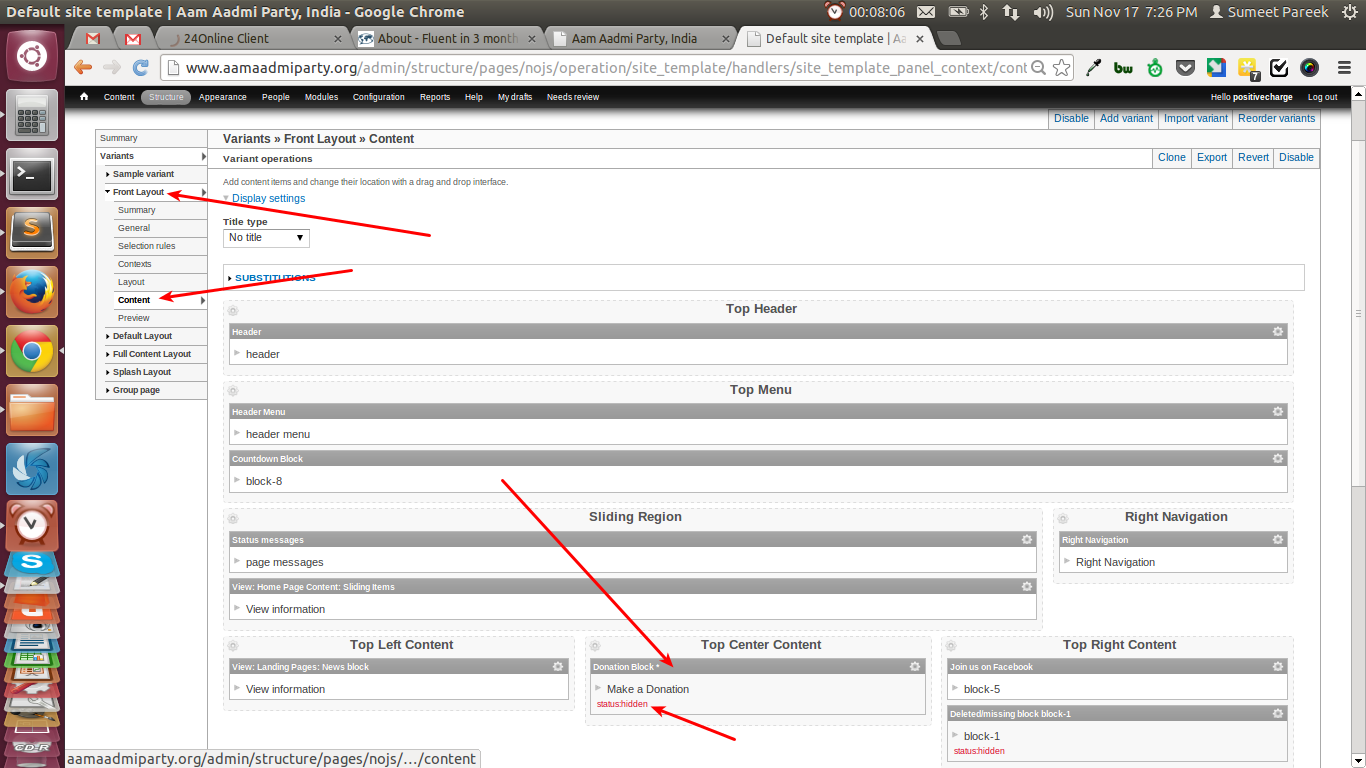Open the Deleted/missing block-1 pane's gear

pyautogui.click(x=1277, y=713)
